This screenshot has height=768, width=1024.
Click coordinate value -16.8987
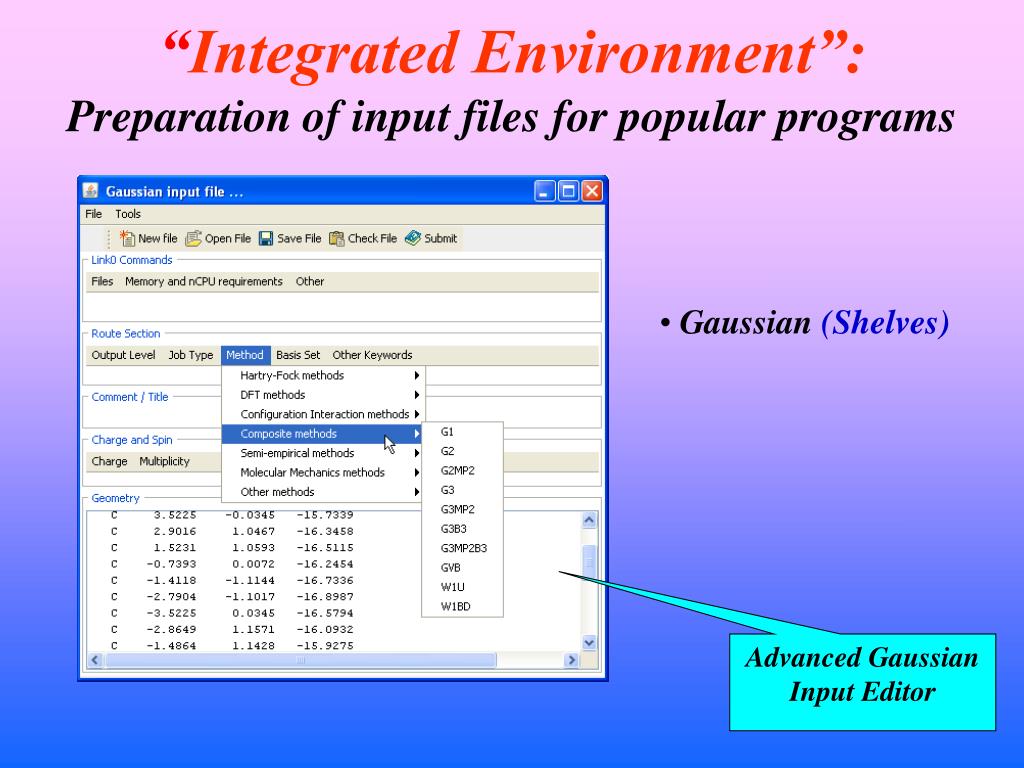[x=325, y=597]
